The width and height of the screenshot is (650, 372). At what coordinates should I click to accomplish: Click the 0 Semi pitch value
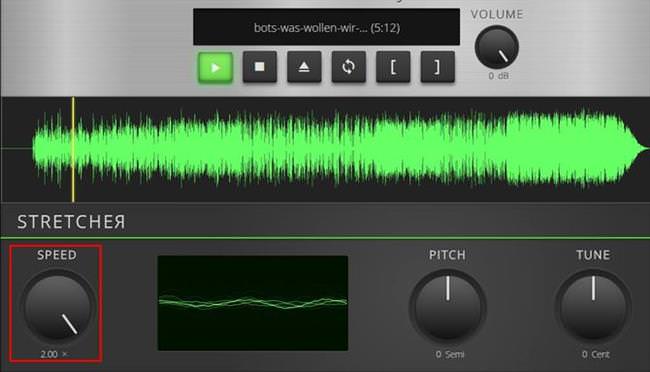[x=450, y=354]
